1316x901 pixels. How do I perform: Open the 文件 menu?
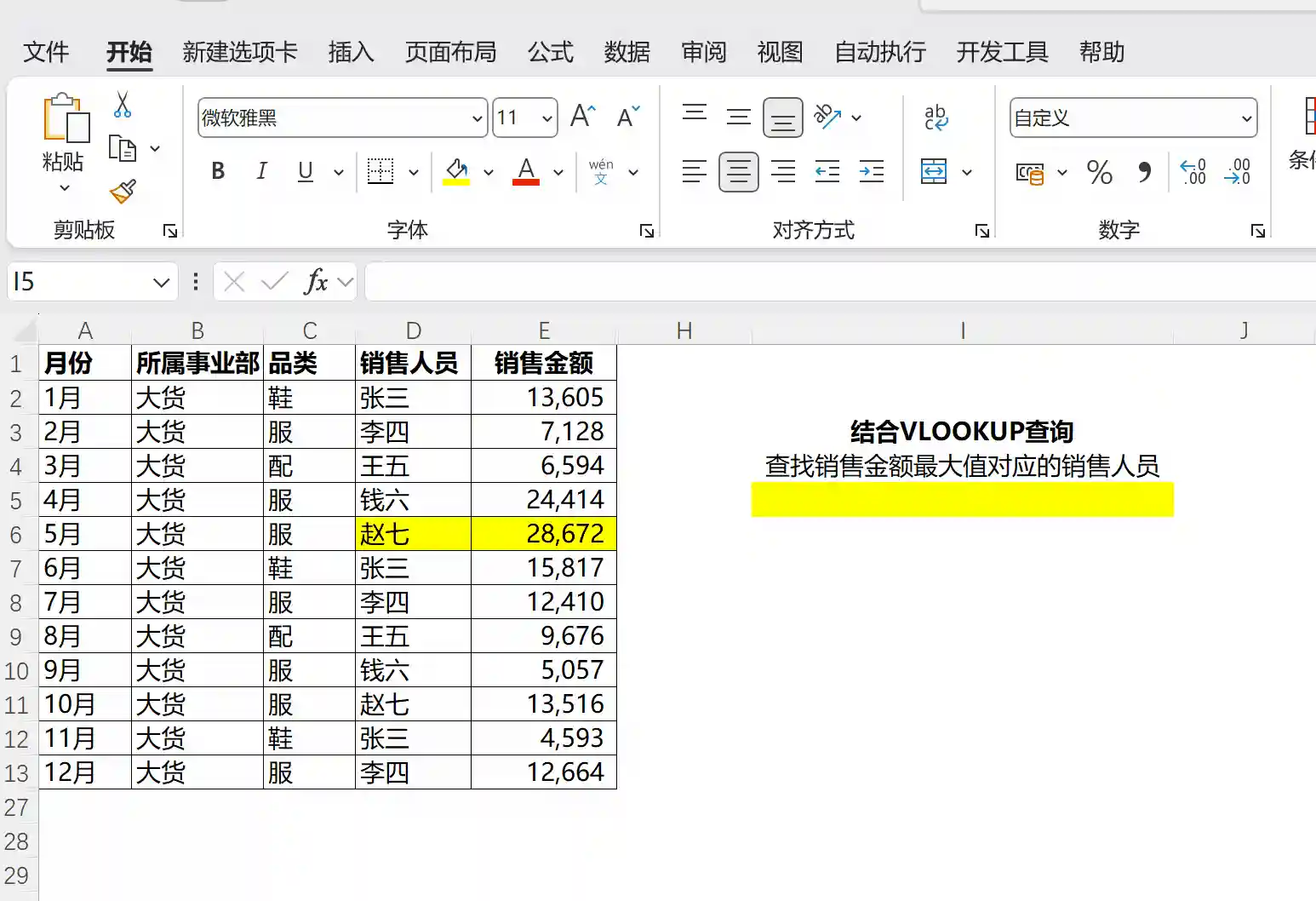tap(46, 52)
